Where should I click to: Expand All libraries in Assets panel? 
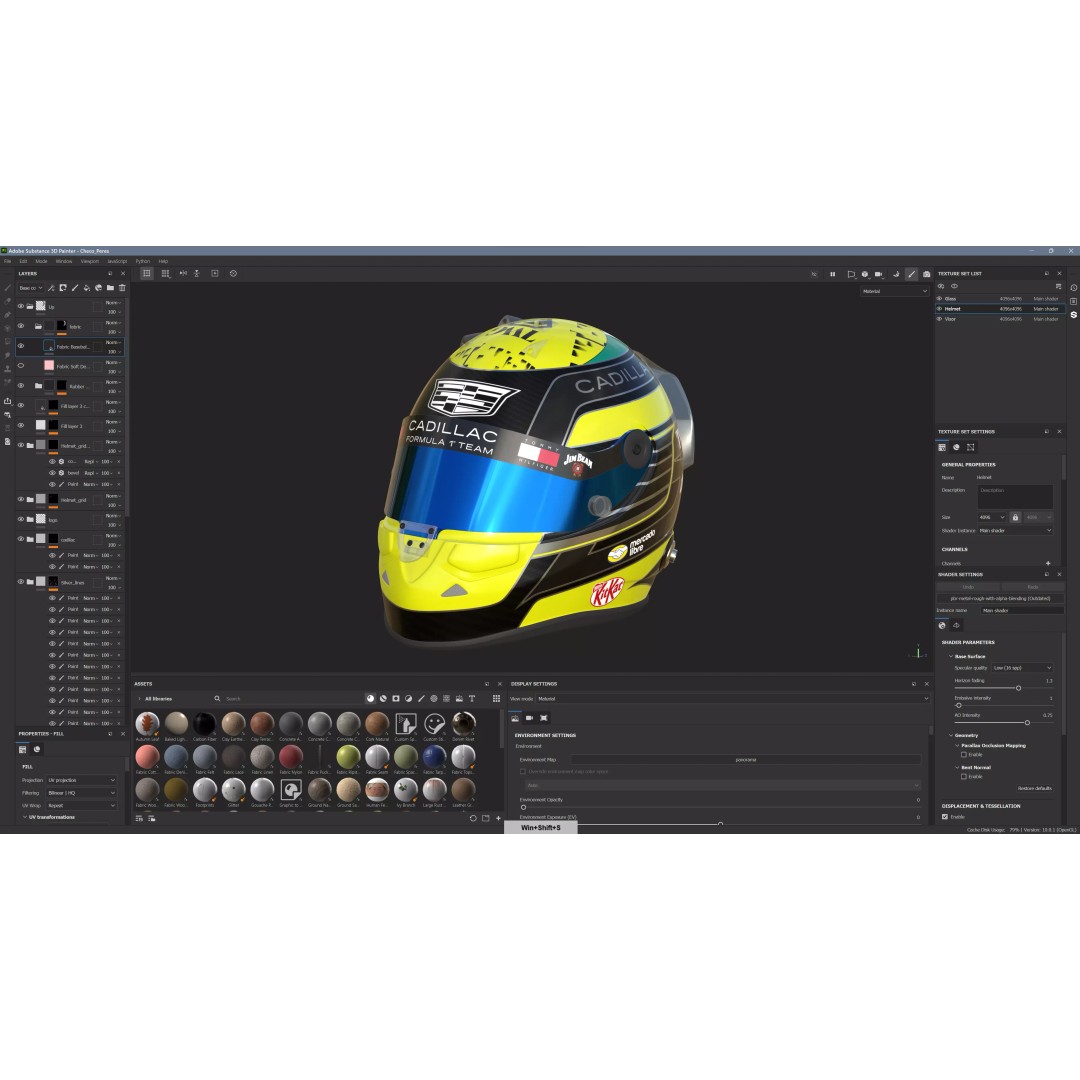pyautogui.click(x=155, y=698)
